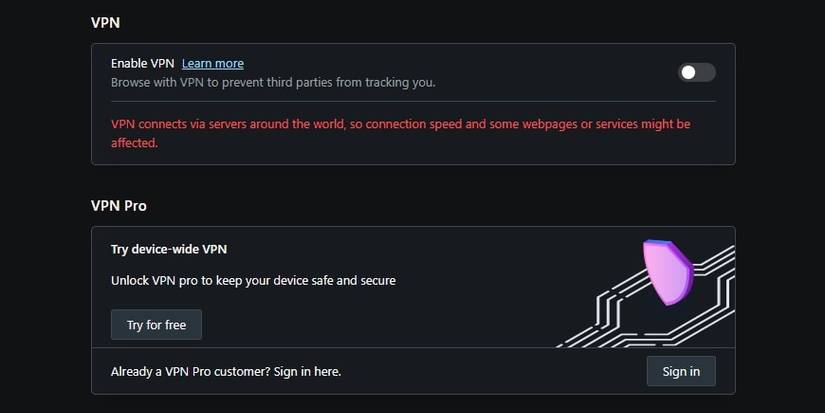
Task: Click the Browse with VPN description
Action: tap(273, 82)
